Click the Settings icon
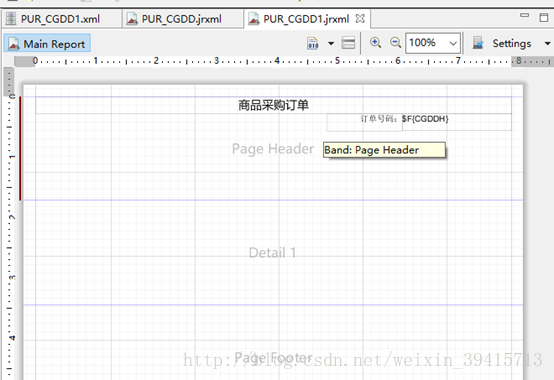The width and height of the screenshot is (554, 380). [x=478, y=43]
